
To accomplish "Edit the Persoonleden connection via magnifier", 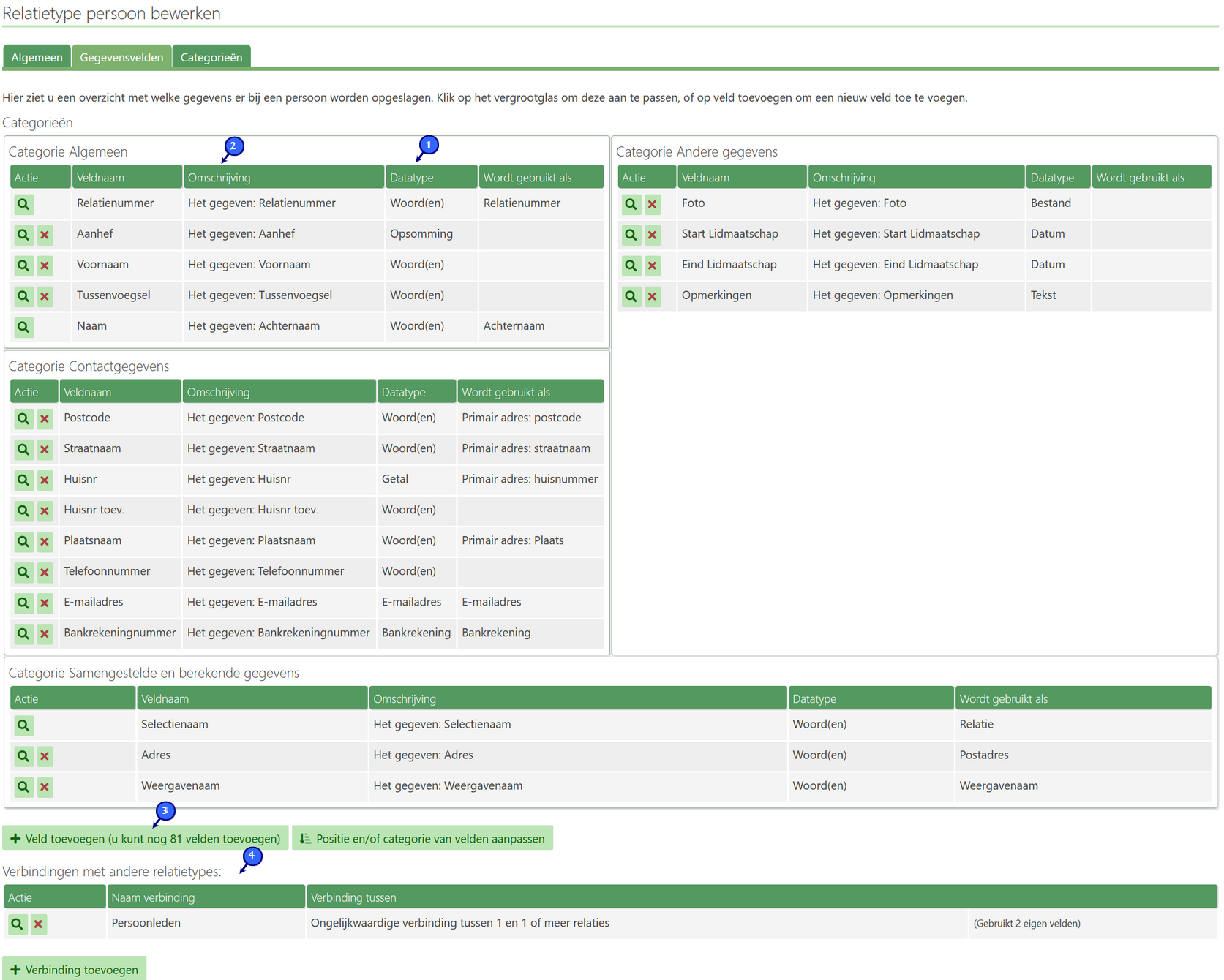I will pos(17,924).
